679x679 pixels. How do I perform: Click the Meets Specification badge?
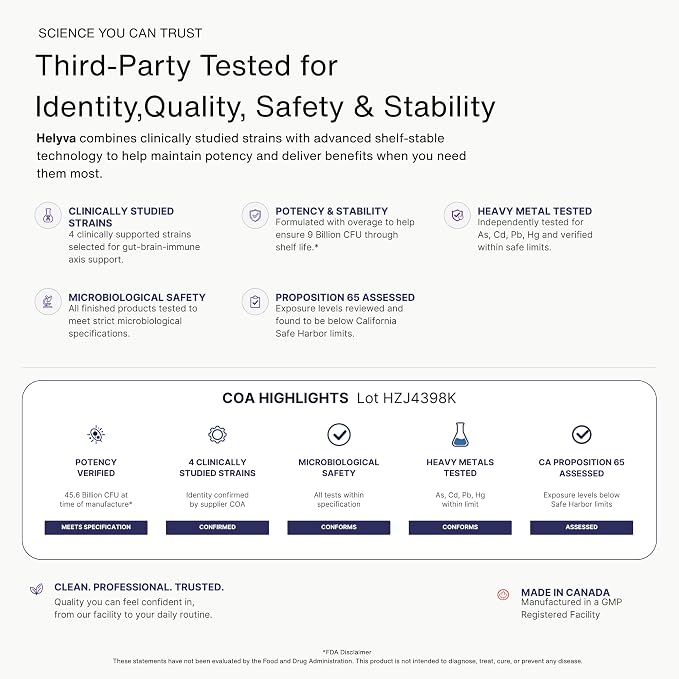(96, 527)
